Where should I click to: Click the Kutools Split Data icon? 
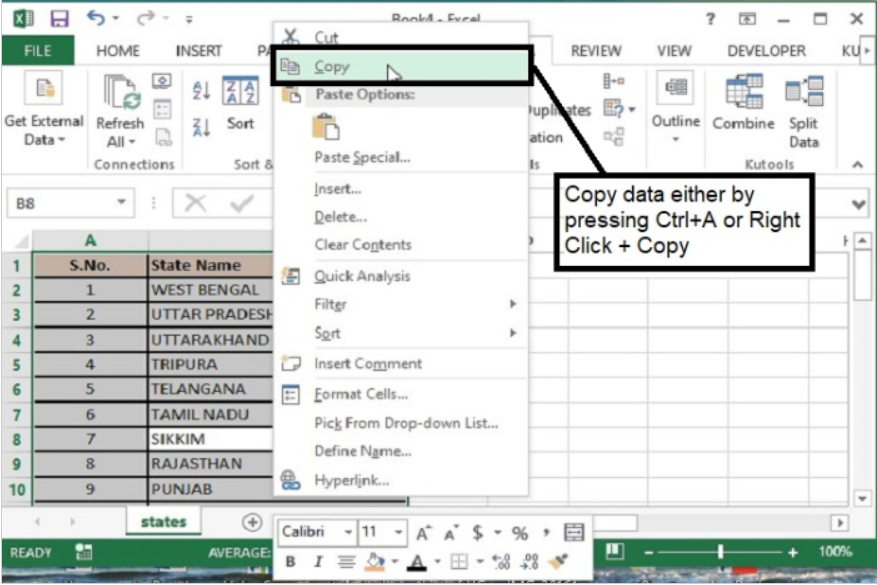pyautogui.click(x=804, y=92)
